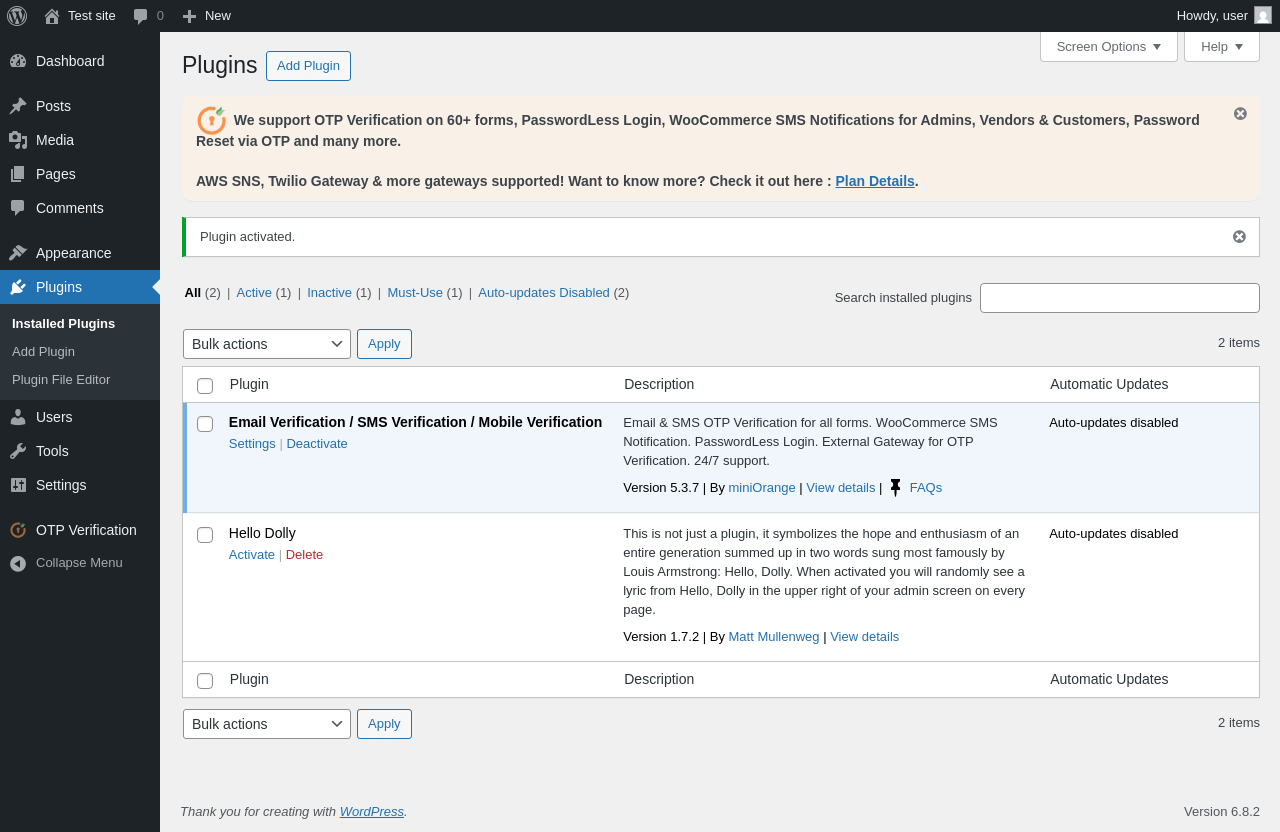Screen dimensions: 1280x832
Task: Open Add Plugin submenu item
Action: [43, 352]
